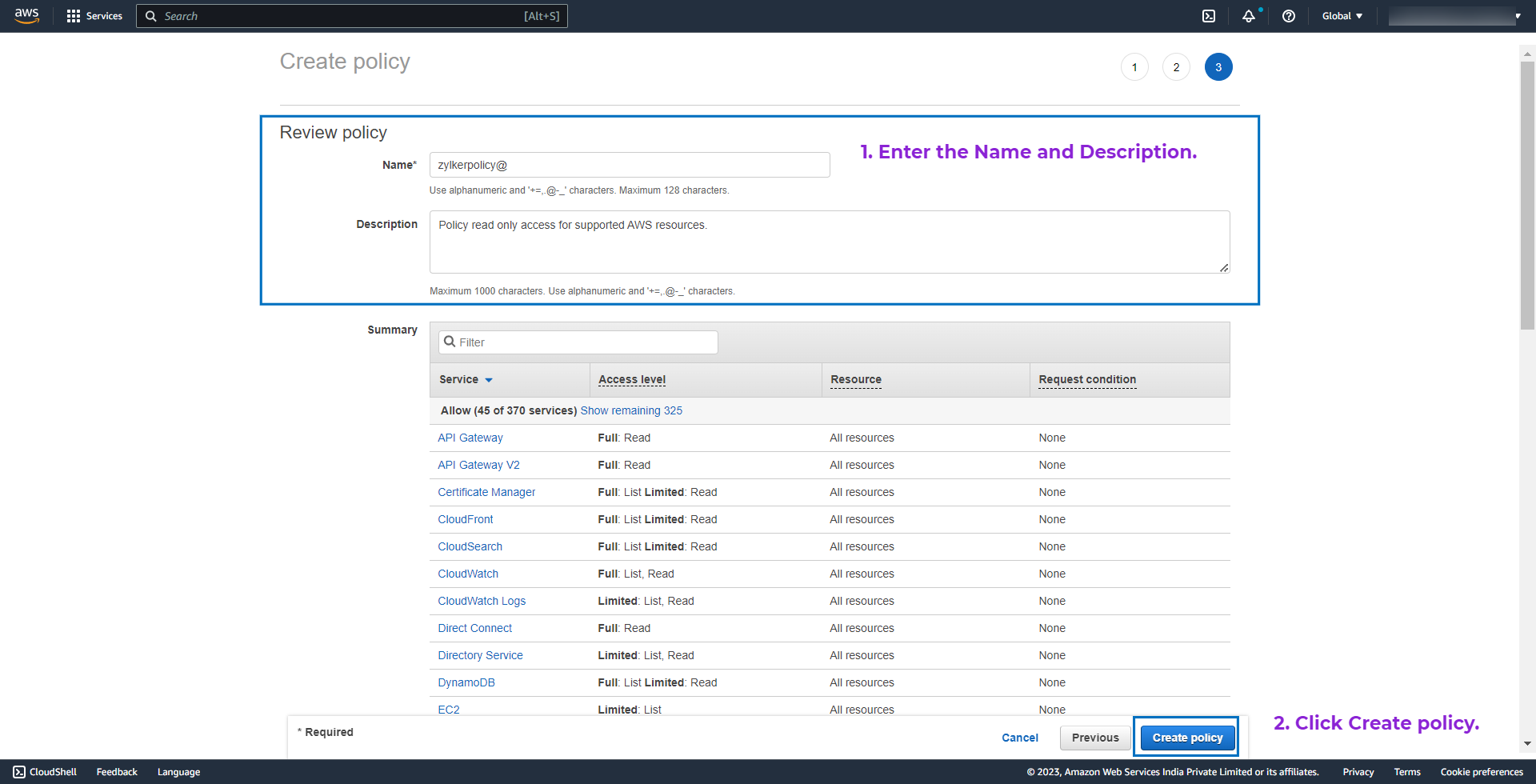The image size is (1536, 784).
Task: Click 'Full: List, Read' in CloudWatch row
Action: point(636,574)
